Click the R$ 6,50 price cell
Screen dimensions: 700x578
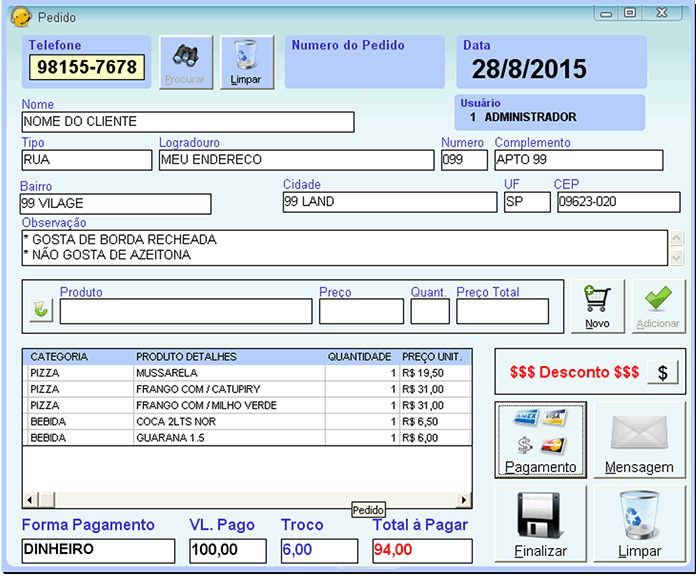coord(435,422)
